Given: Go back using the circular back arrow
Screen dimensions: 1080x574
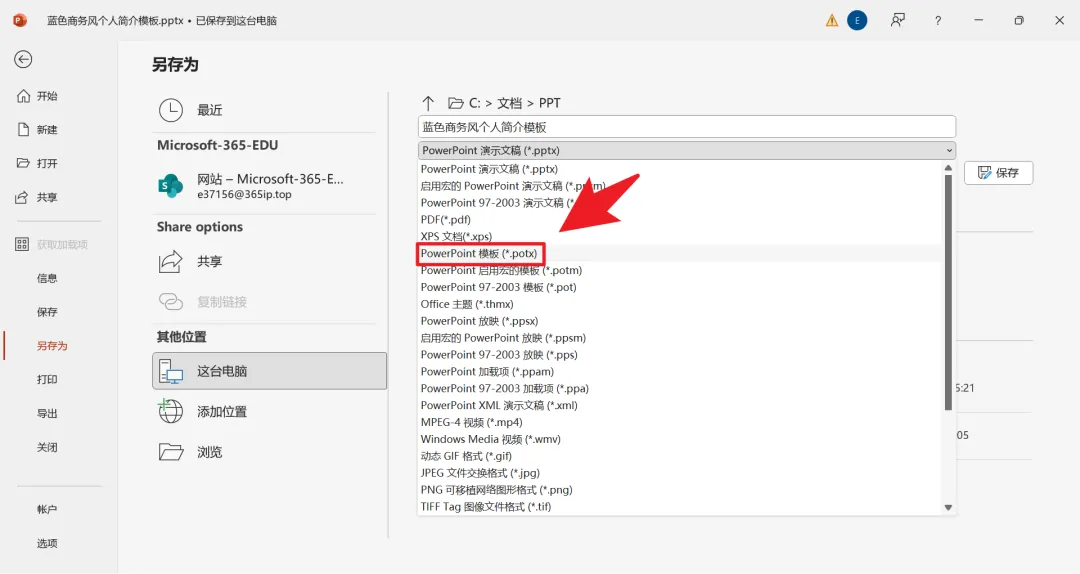Looking at the screenshot, I should click(x=23, y=59).
